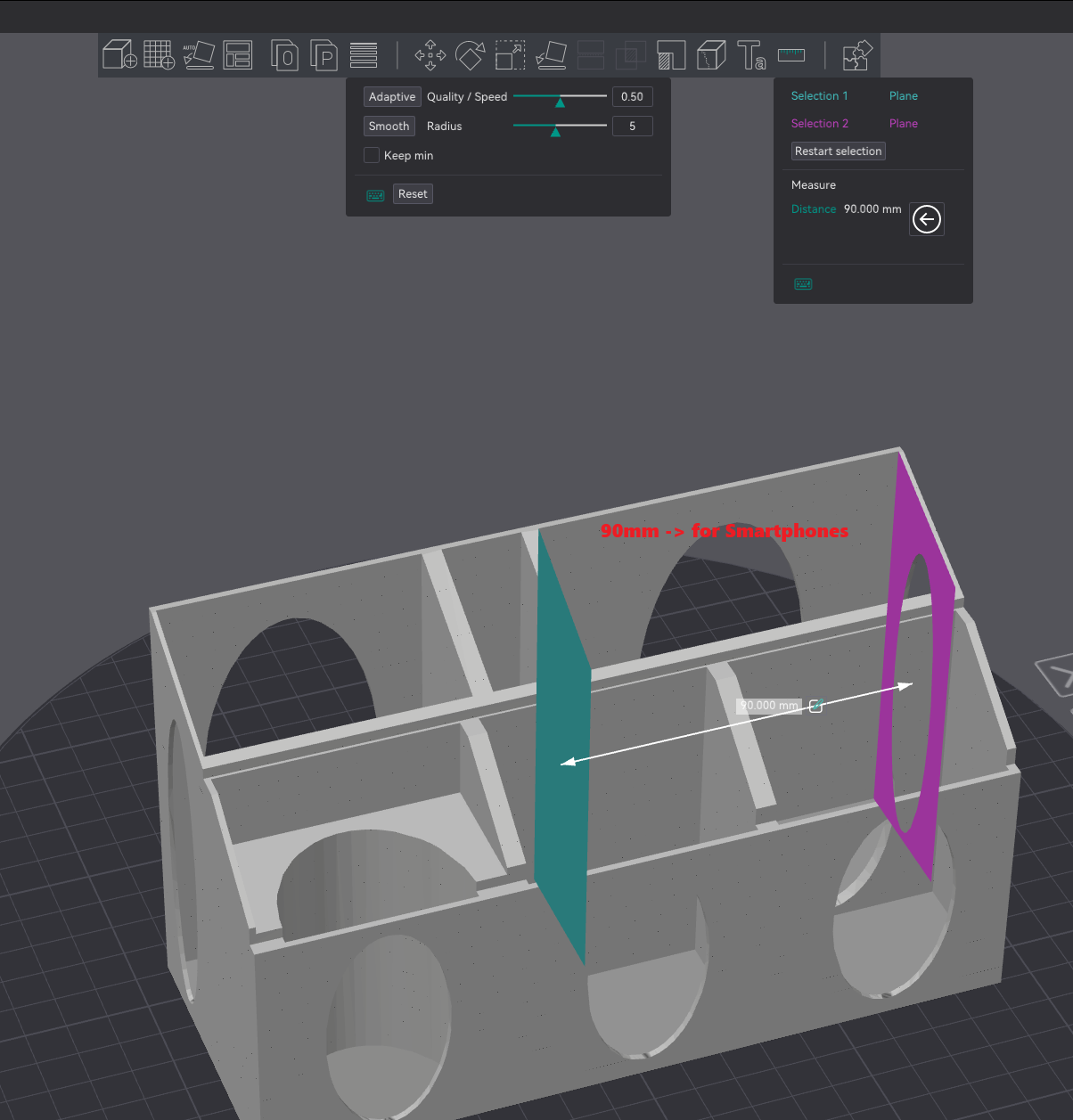Image resolution: width=1073 pixels, height=1120 pixels.
Task: Click the Auto orient tool icon
Action: (x=198, y=55)
